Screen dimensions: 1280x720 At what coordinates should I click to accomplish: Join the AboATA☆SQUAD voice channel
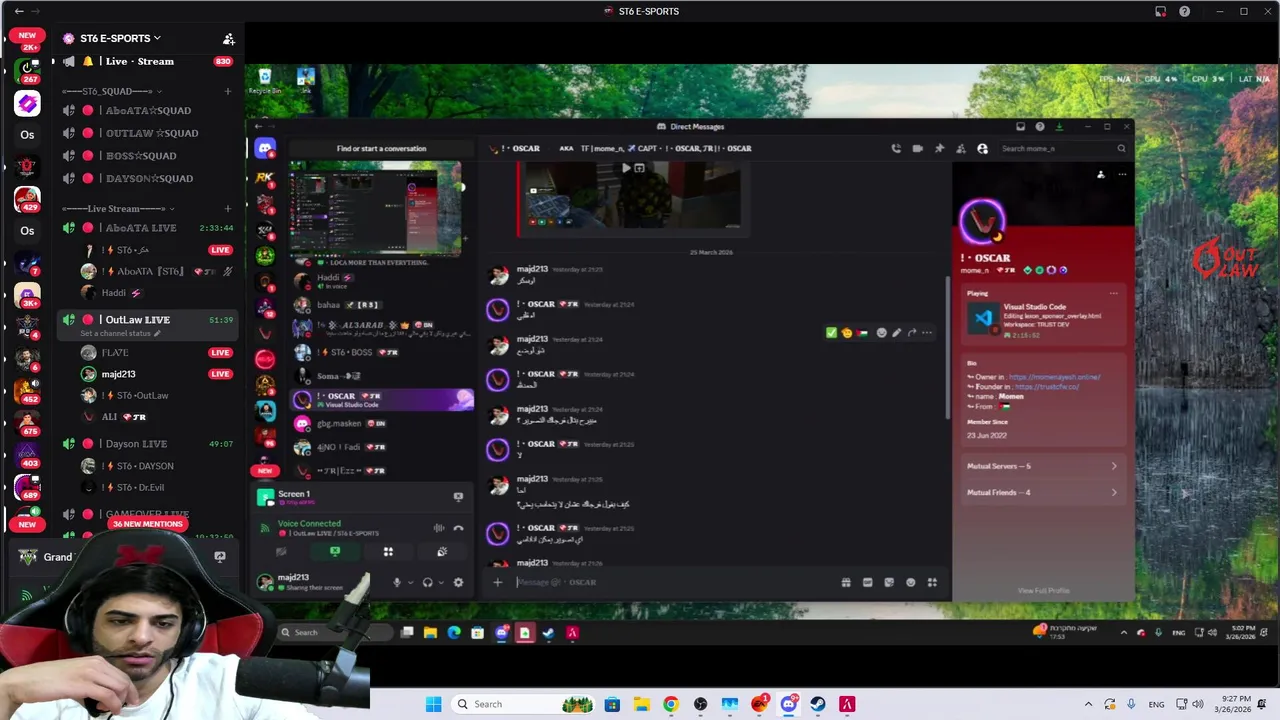pyautogui.click(x=148, y=110)
